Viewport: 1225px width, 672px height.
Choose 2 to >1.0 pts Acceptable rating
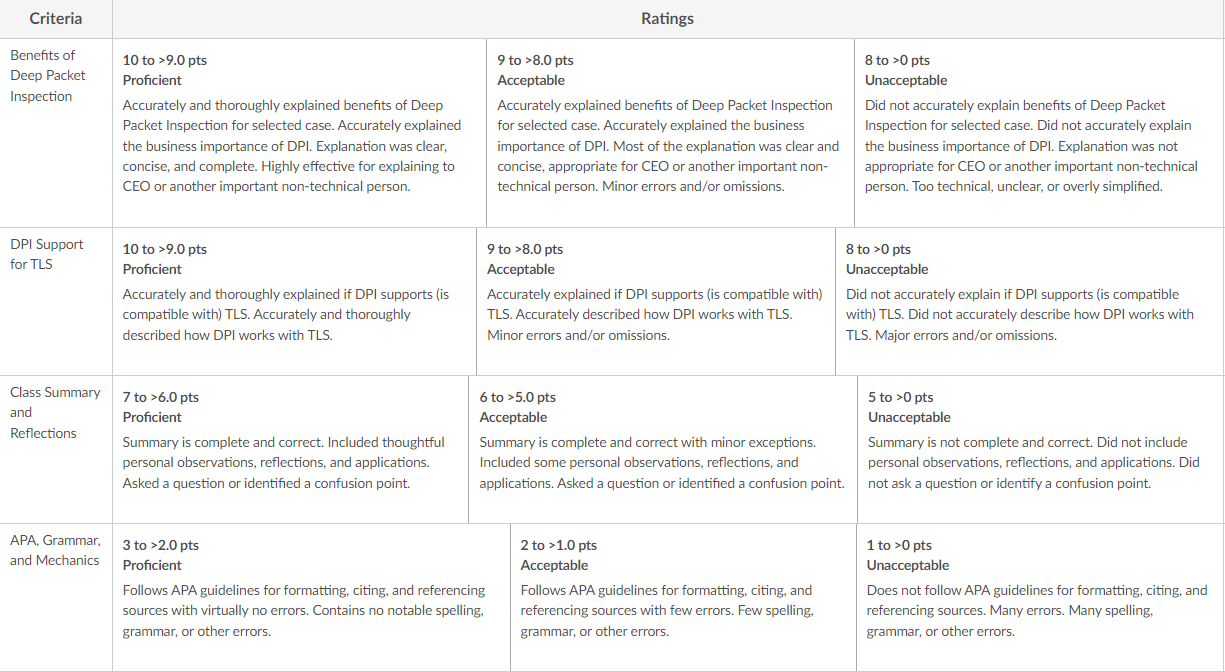coord(683,597)
